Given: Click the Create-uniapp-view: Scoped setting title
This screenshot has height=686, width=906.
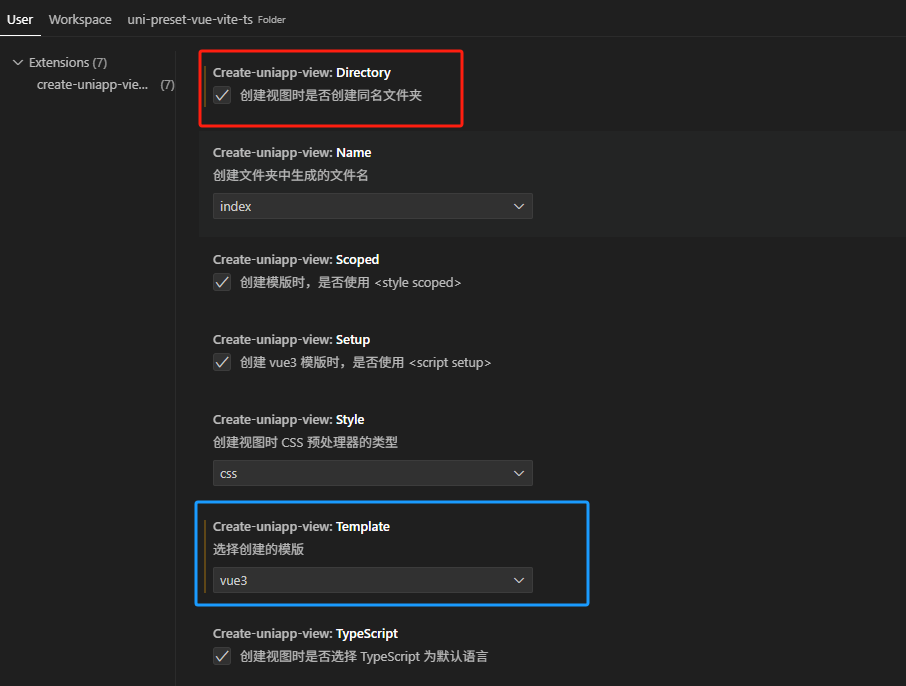Looking at the screenshot, I should [x=296, y=259].
